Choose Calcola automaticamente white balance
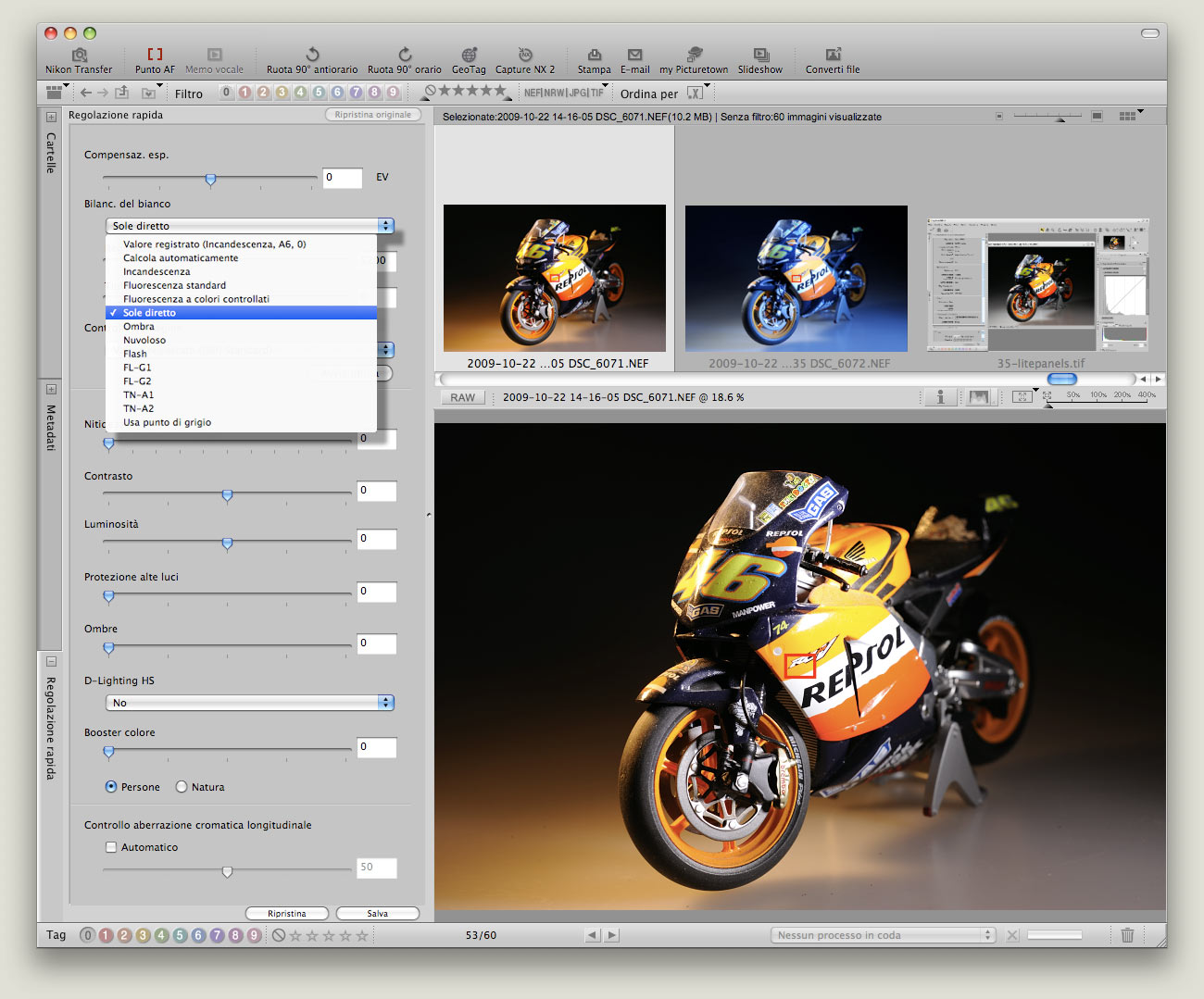1204x999 pixels. (242, 258)
